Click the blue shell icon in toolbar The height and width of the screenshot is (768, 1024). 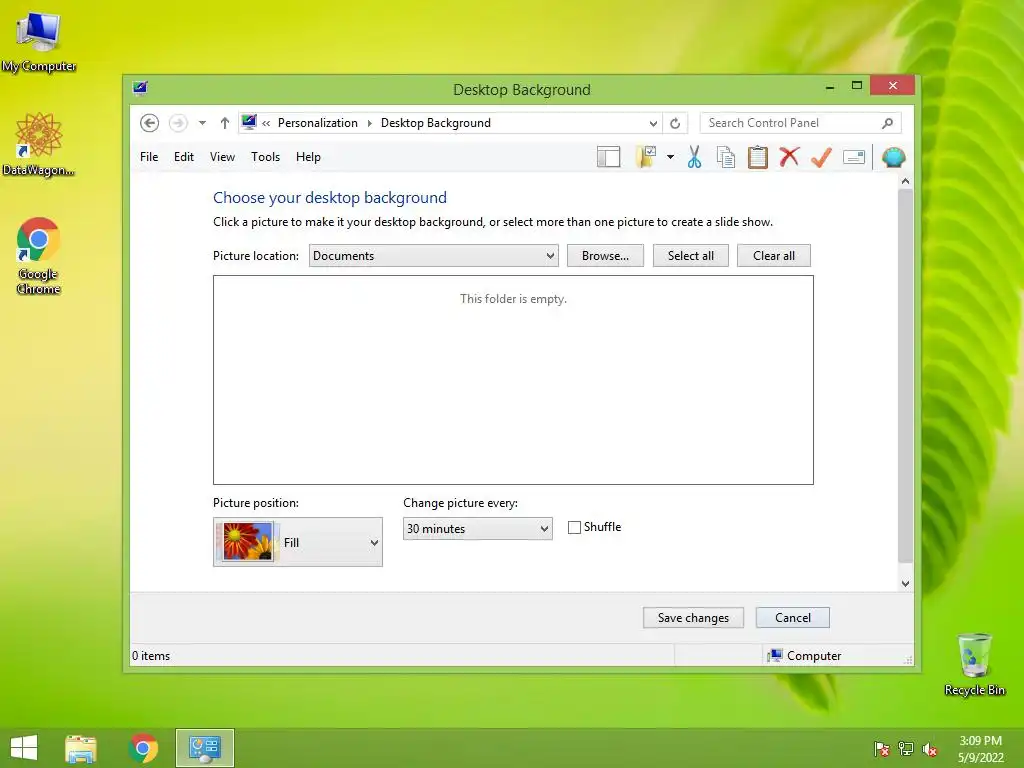[x=893, y=157]
